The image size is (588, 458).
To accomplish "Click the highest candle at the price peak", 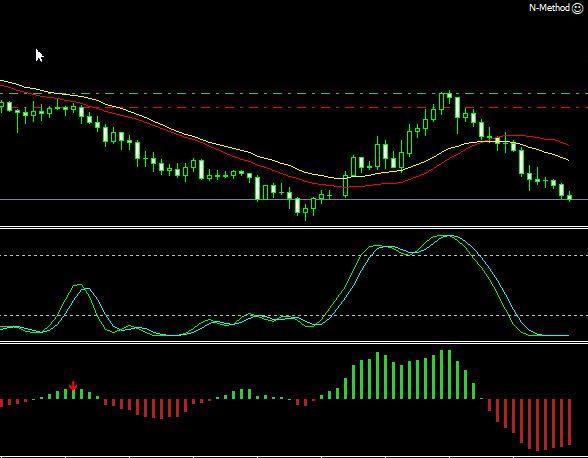I will pos(450,97).
